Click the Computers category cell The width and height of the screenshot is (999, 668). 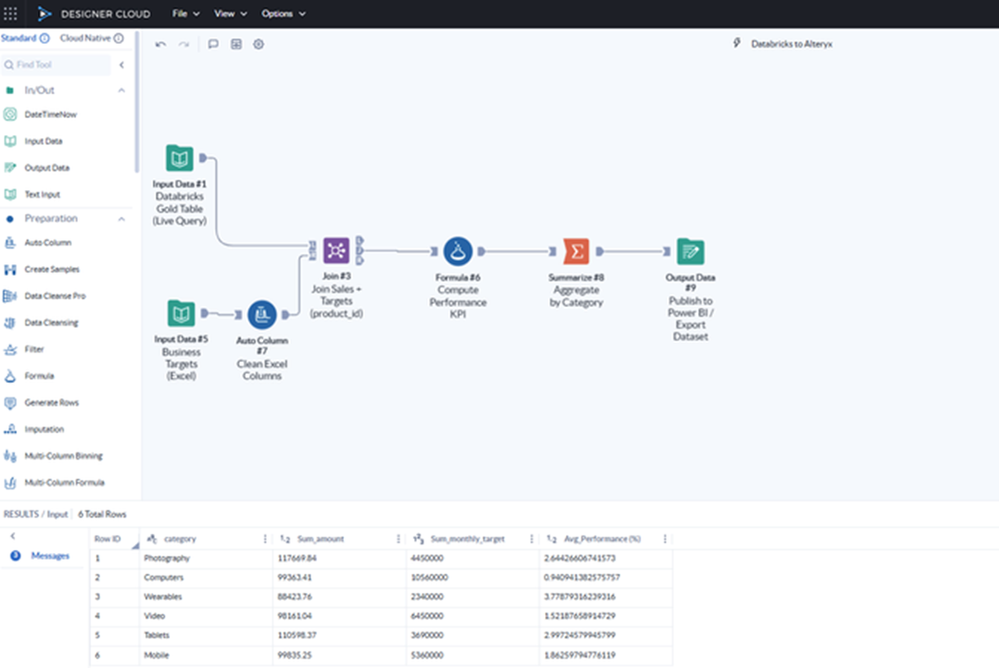point(206,577)
